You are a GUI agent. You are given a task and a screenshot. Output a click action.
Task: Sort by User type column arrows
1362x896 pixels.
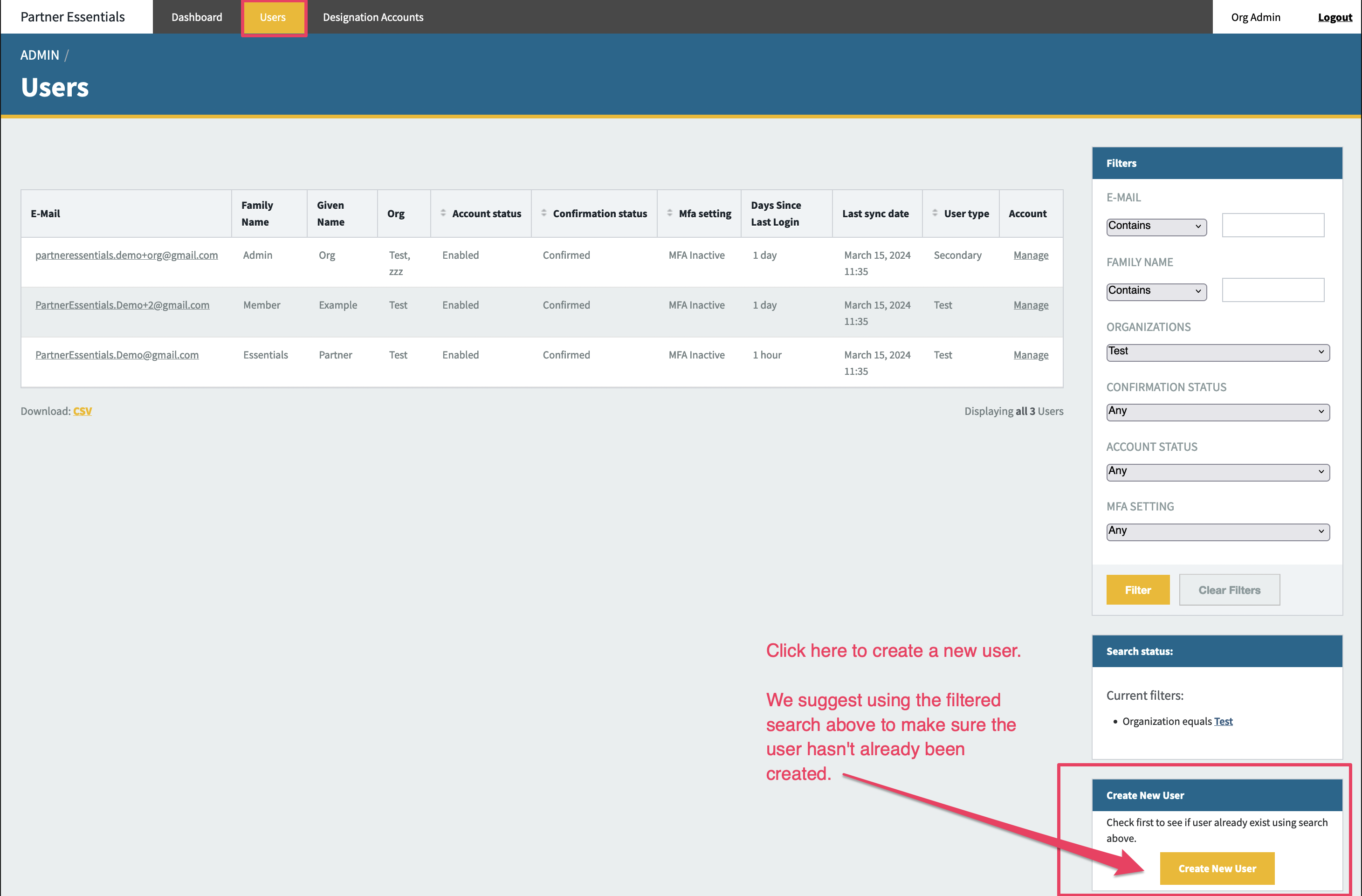click(x=935, y=213)
